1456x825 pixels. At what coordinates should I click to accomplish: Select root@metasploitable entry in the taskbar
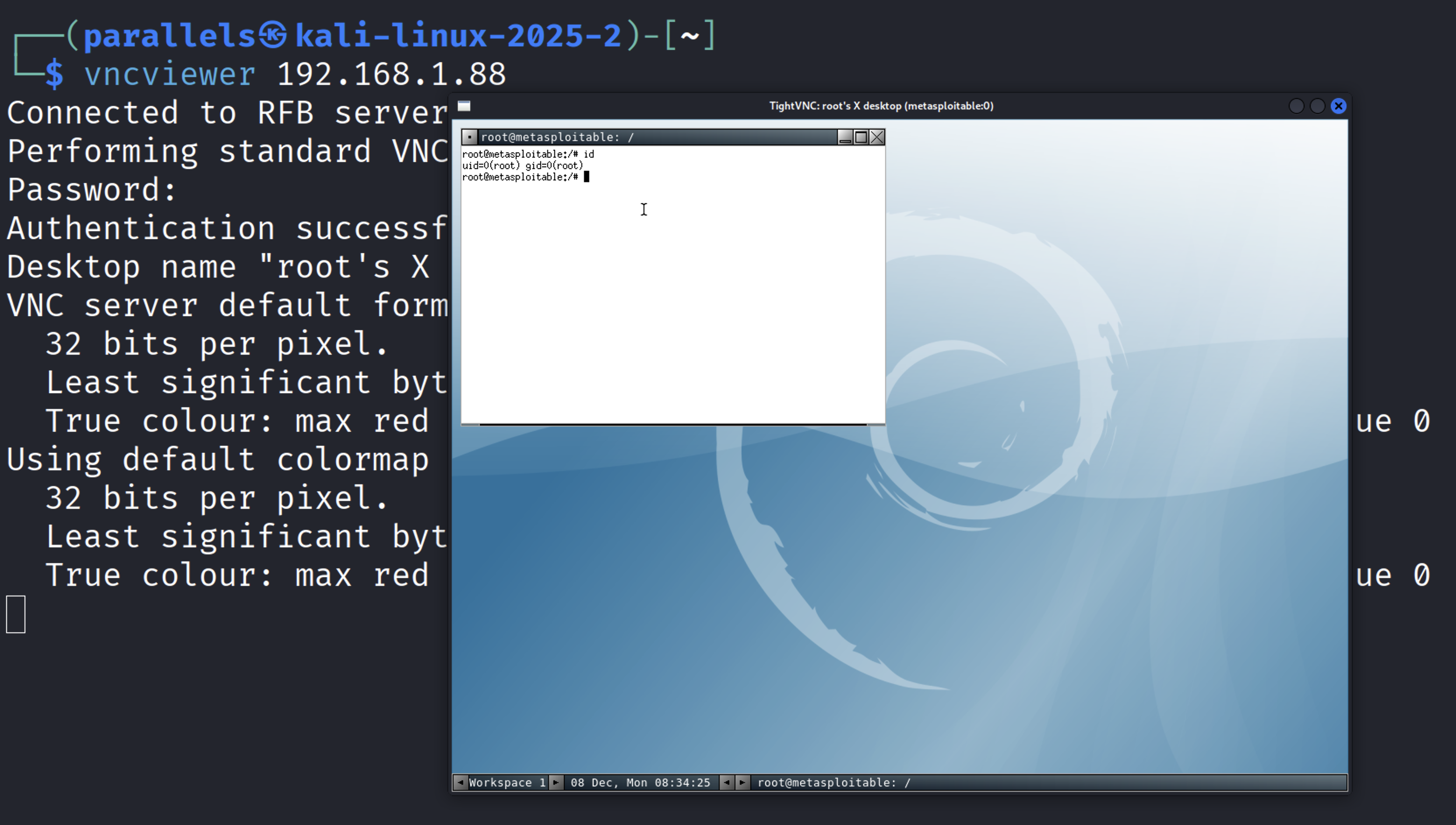pyautogui.click(x=834, y=783)
